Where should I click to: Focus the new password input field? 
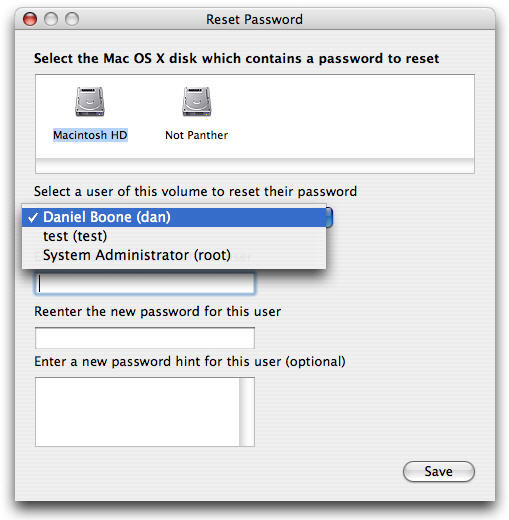pos(145,284)
